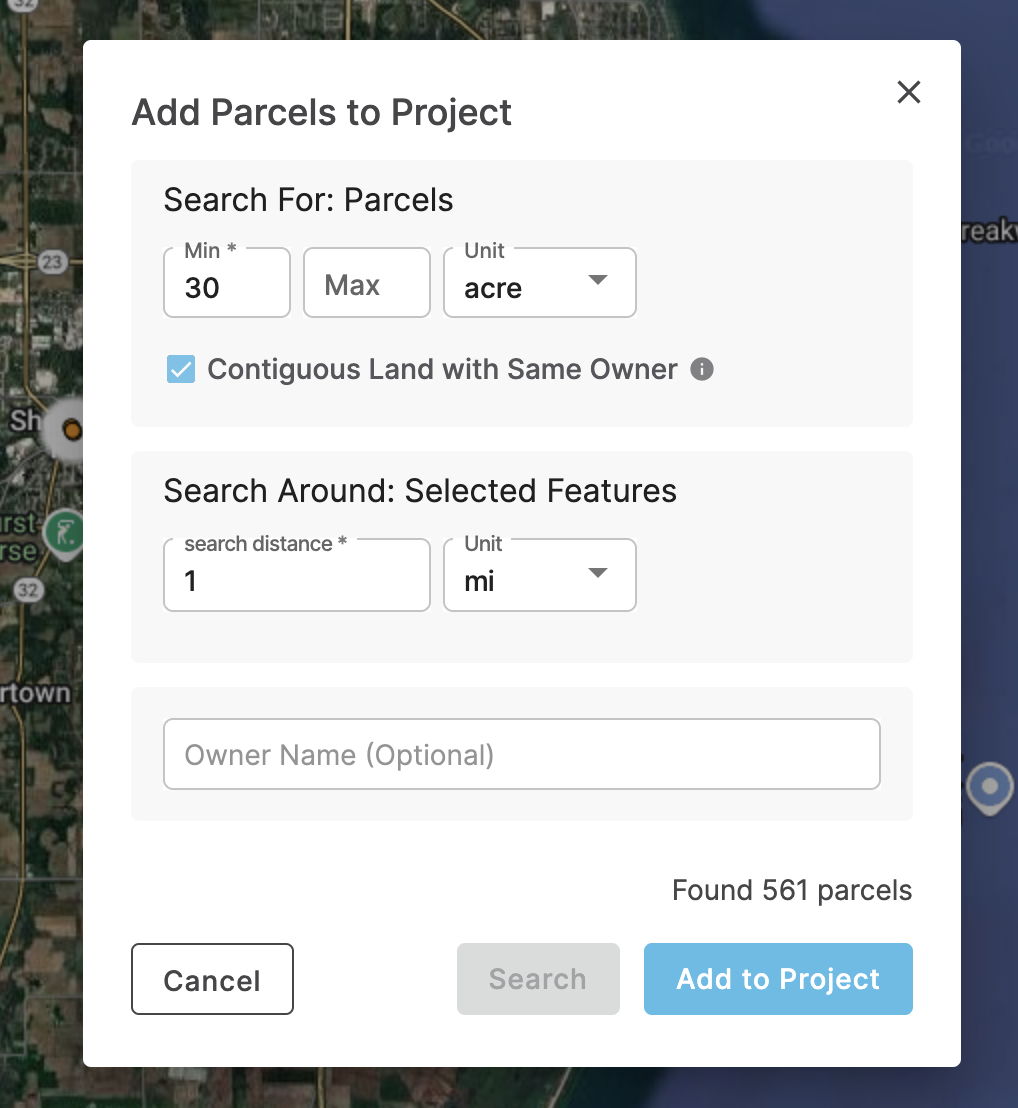Close the Add Parcels to Project dialog
Viewport: 1018px width, 1108px height.
tap(908, 92)
